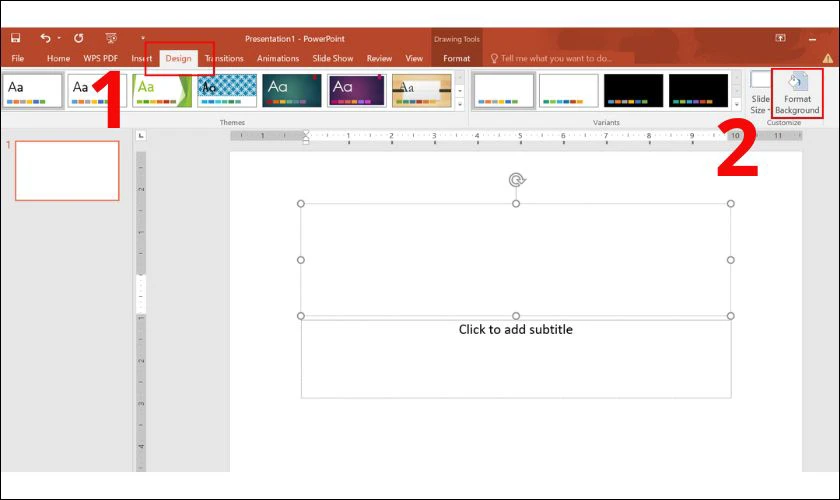
Task: Click the 'Tell me what you want to do' box
Action: (x=555, y=59)
